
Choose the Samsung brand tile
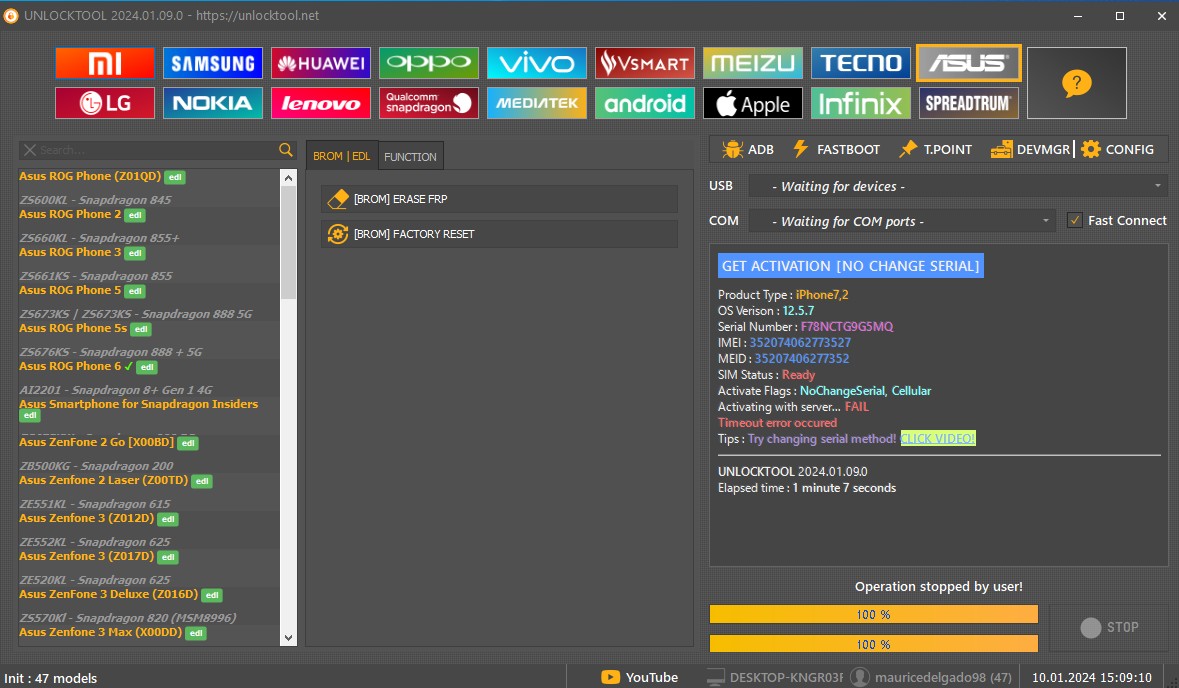pos(213,63)
